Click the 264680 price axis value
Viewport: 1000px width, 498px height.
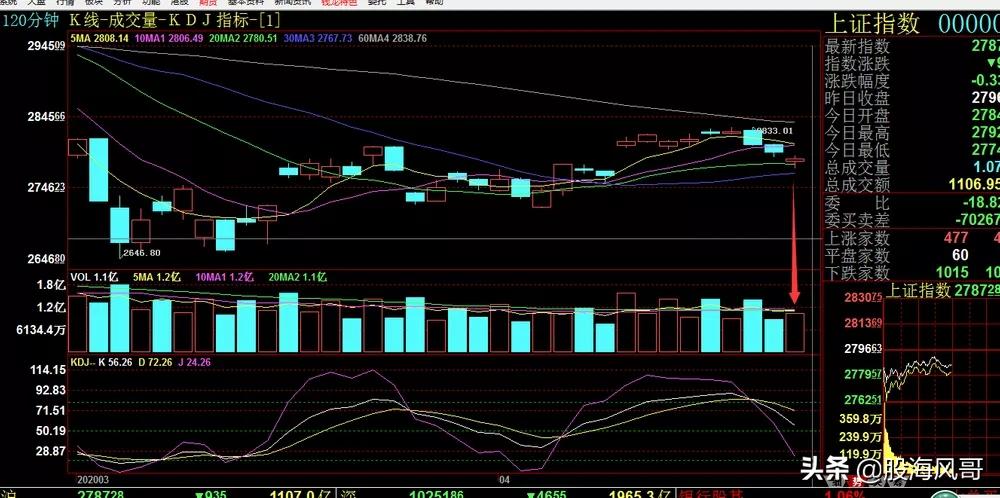click(x=47, y=260)
